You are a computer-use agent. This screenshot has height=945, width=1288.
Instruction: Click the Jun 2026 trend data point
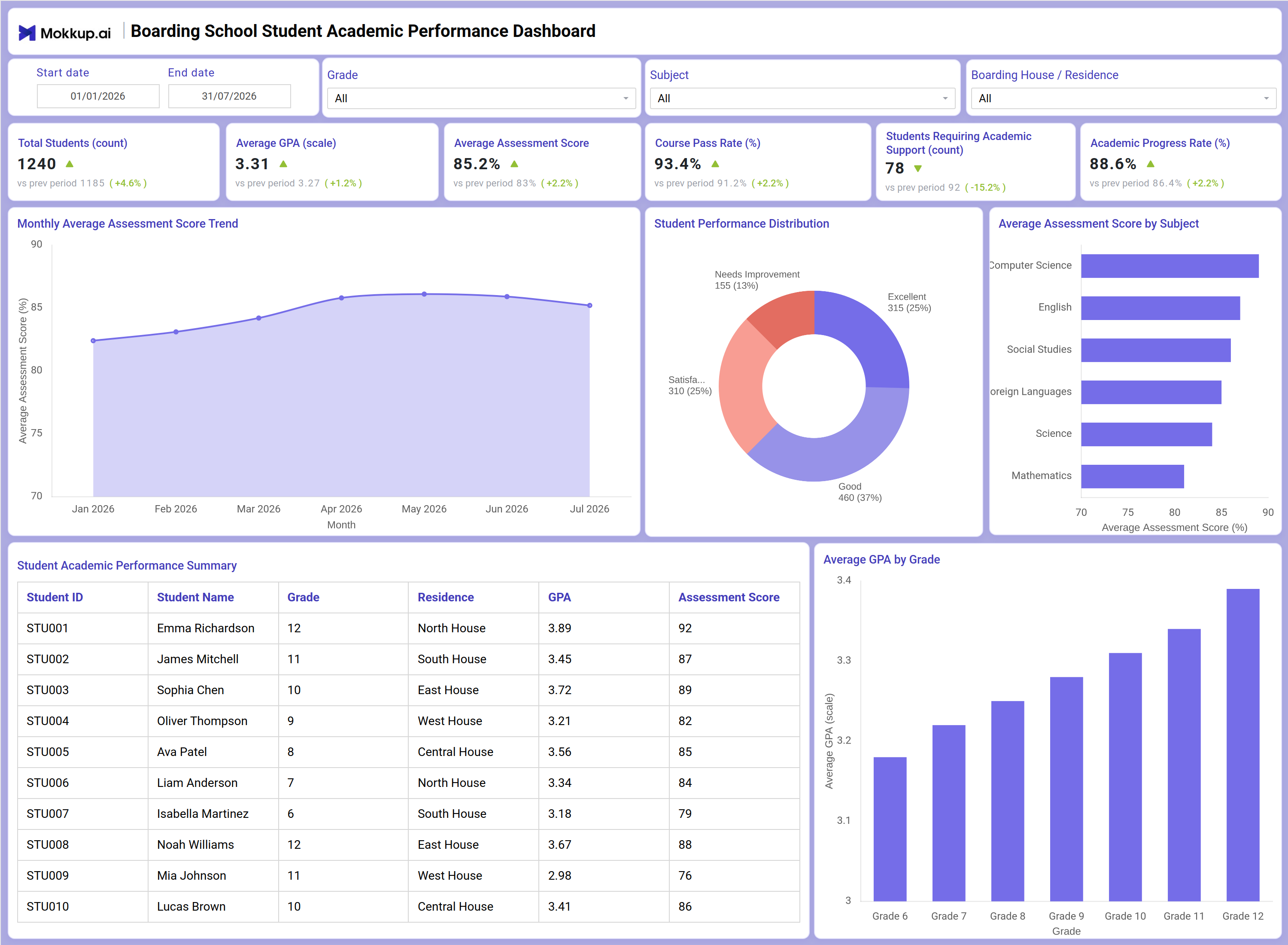[507, 297]
